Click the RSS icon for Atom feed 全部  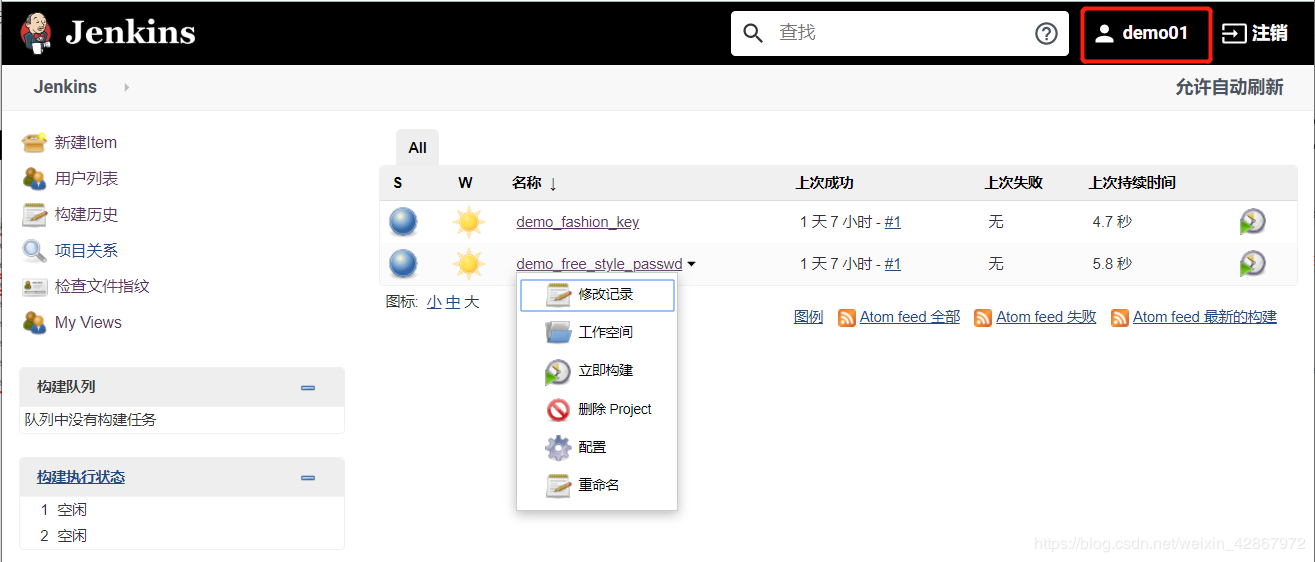click(847, 317)
